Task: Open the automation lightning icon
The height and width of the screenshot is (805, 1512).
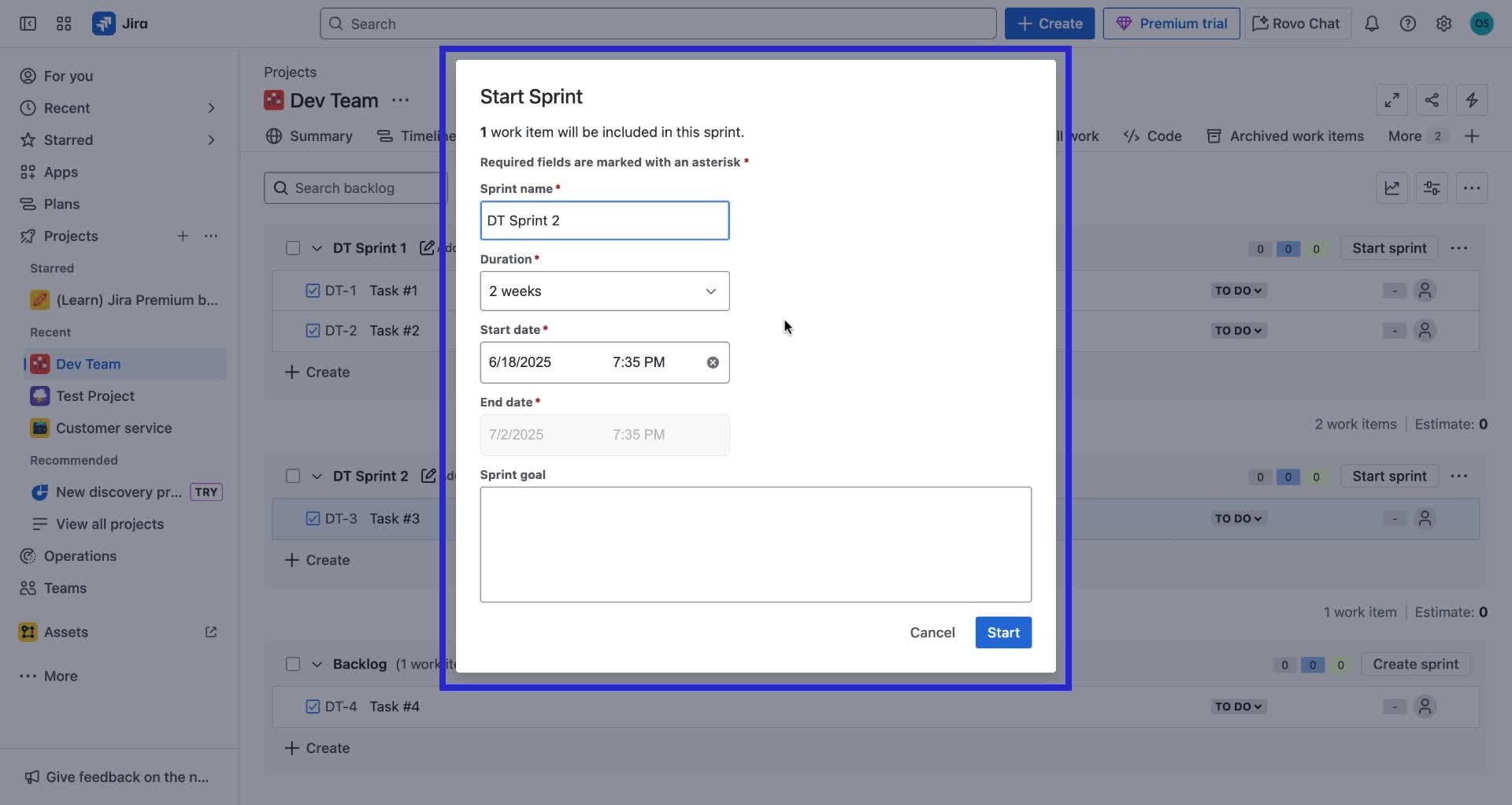Action: click(1472, 100)
